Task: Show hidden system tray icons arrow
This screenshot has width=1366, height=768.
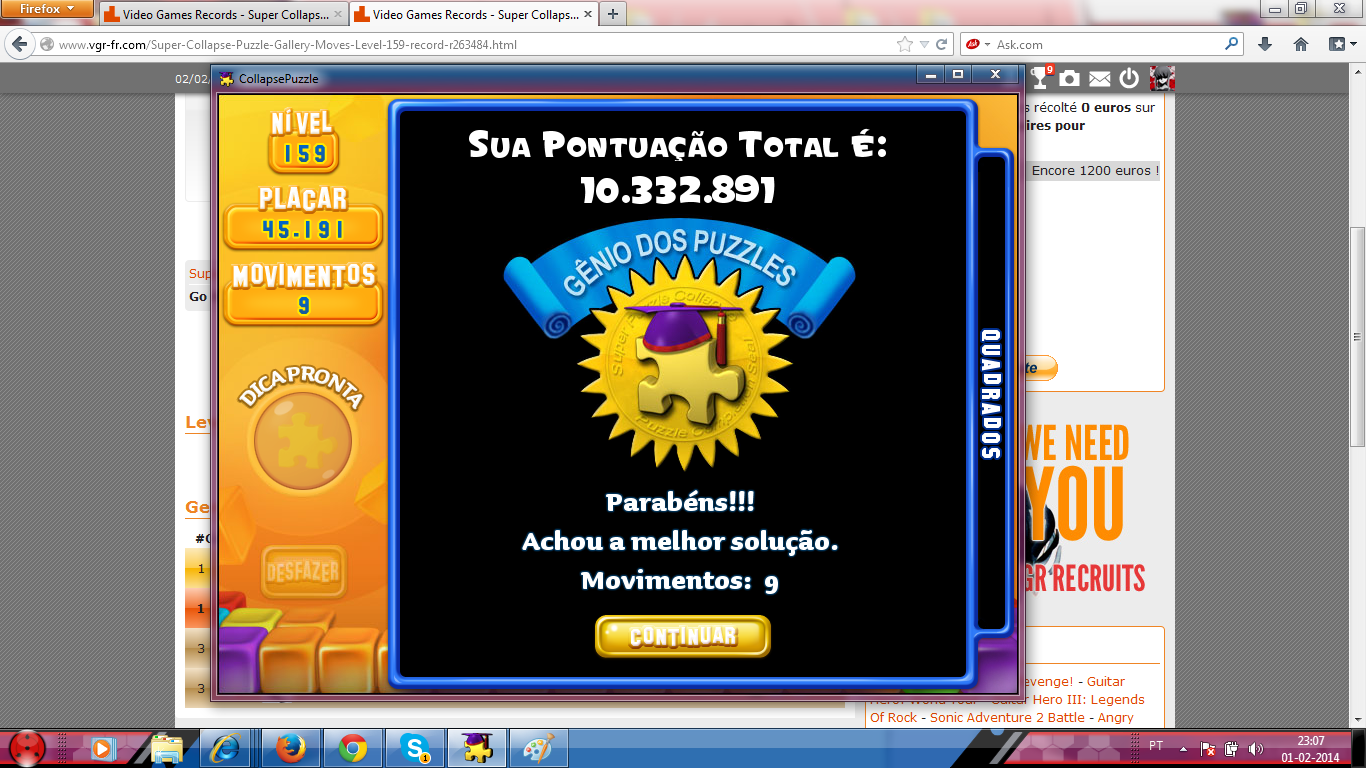Action: pos(1183,748)
